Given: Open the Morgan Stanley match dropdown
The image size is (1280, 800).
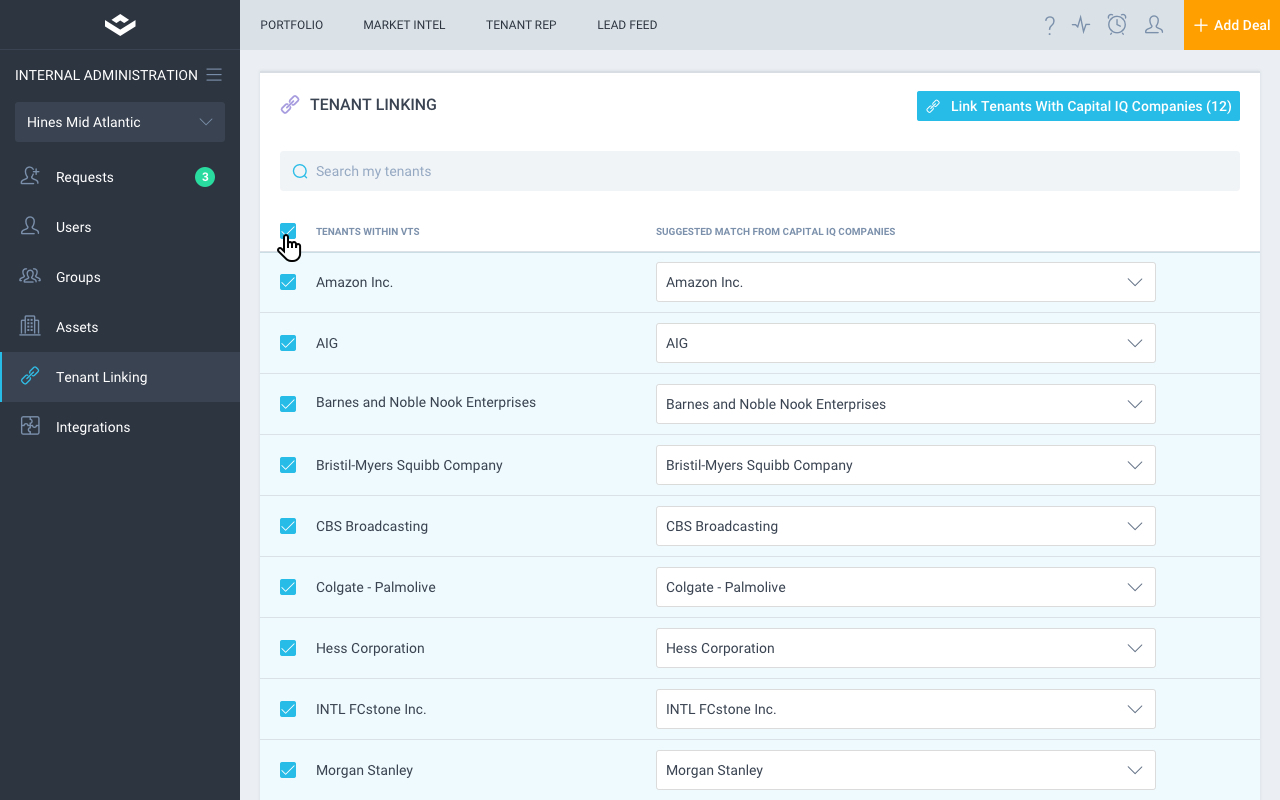Looking at the screenshot, I should pos(905,770).
